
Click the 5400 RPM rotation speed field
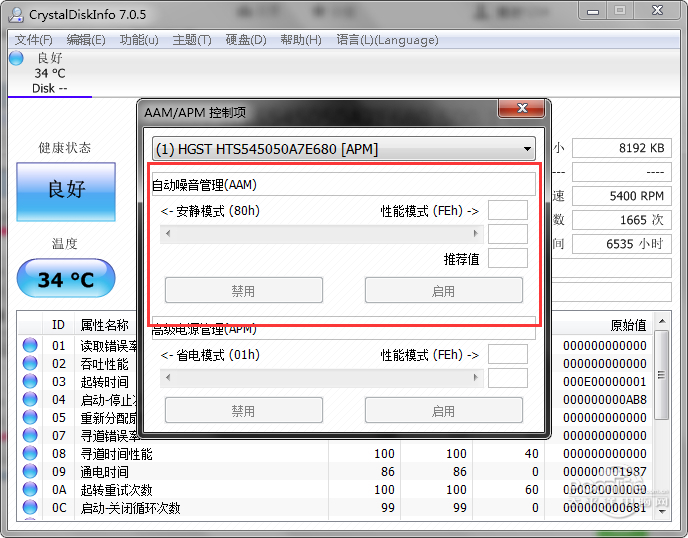pos(622,196)
